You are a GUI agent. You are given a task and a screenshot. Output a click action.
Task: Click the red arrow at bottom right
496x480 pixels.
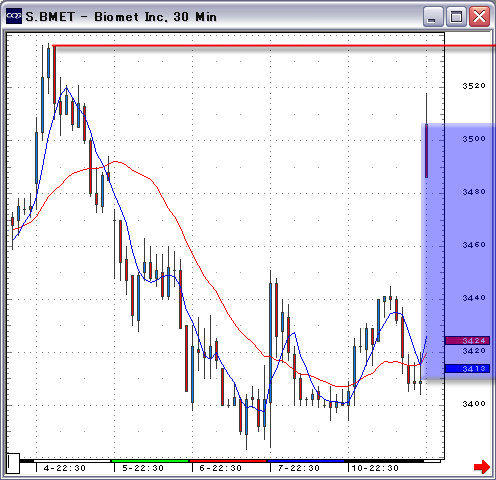coord(482,467)
